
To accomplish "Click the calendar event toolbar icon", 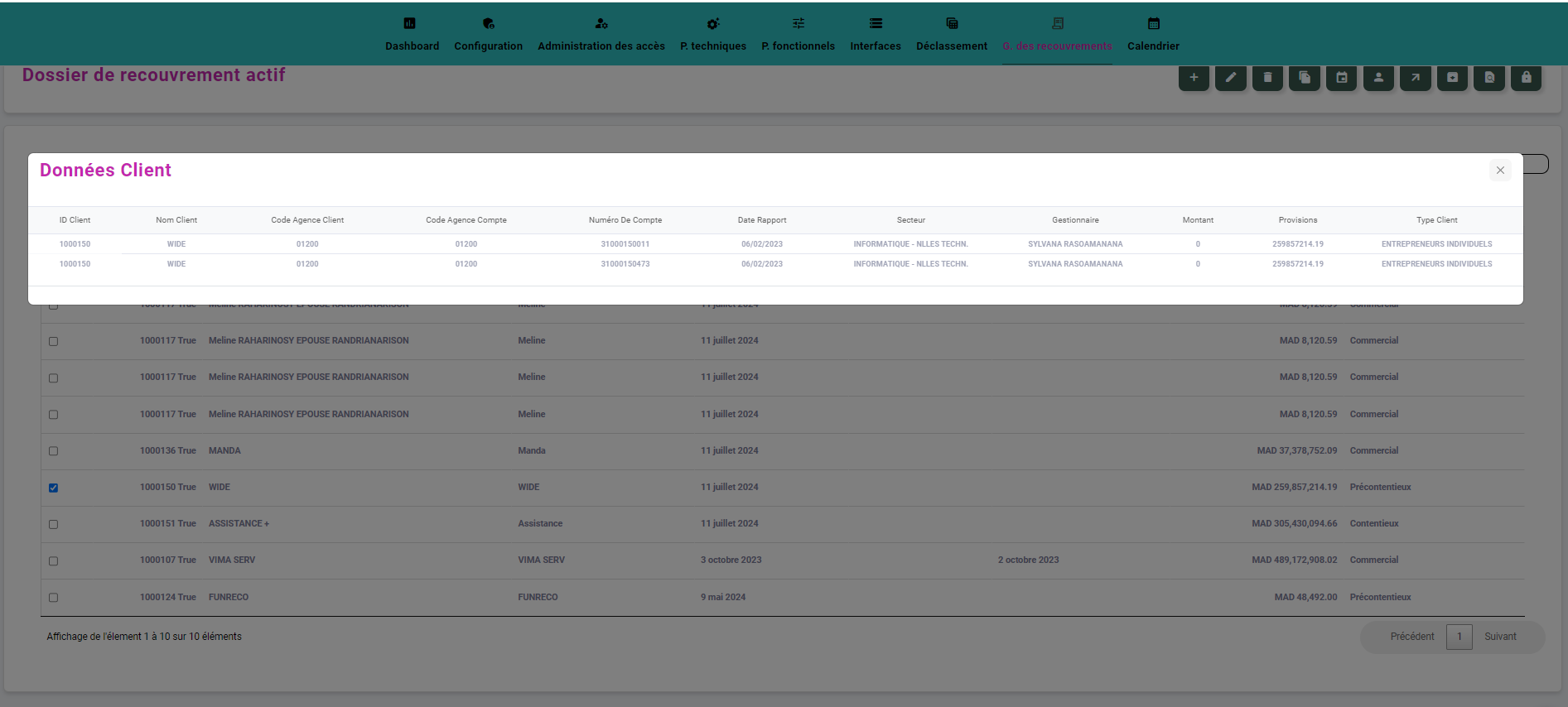I will pos(1342,78).
